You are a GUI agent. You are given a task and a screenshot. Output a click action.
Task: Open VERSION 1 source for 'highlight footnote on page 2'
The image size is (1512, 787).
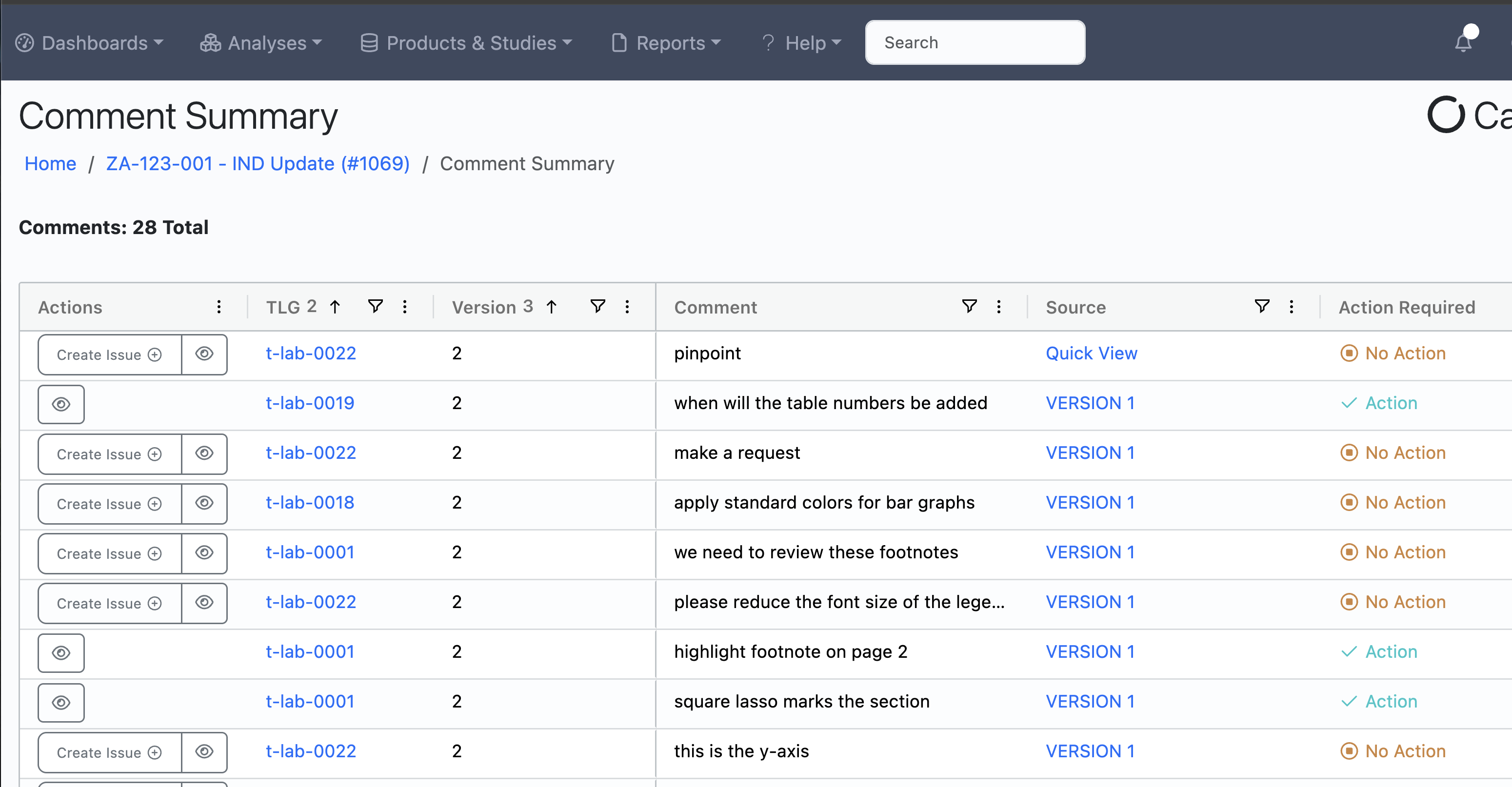click(x=1090, y=652)
